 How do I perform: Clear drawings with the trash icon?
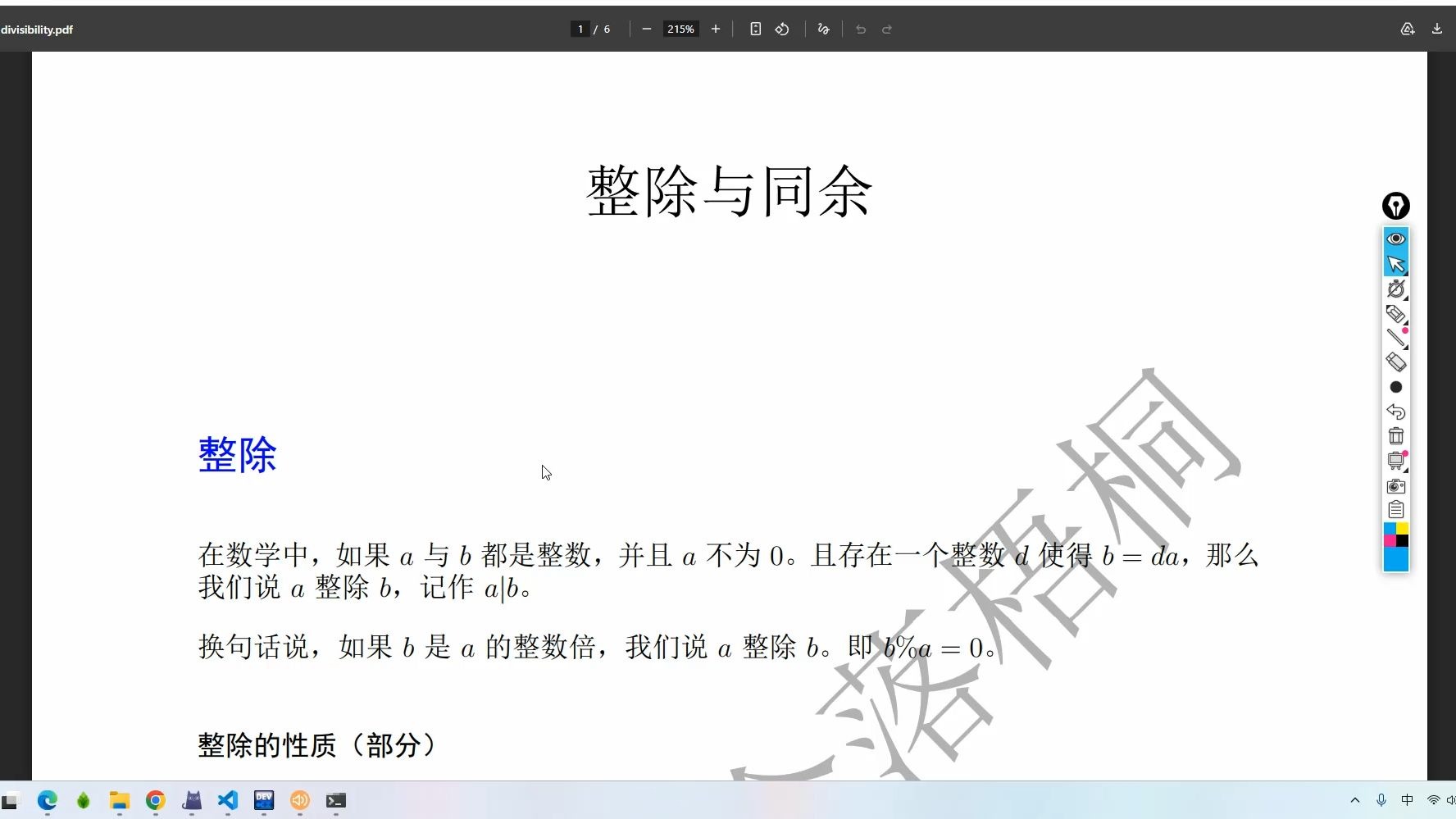1396,436
